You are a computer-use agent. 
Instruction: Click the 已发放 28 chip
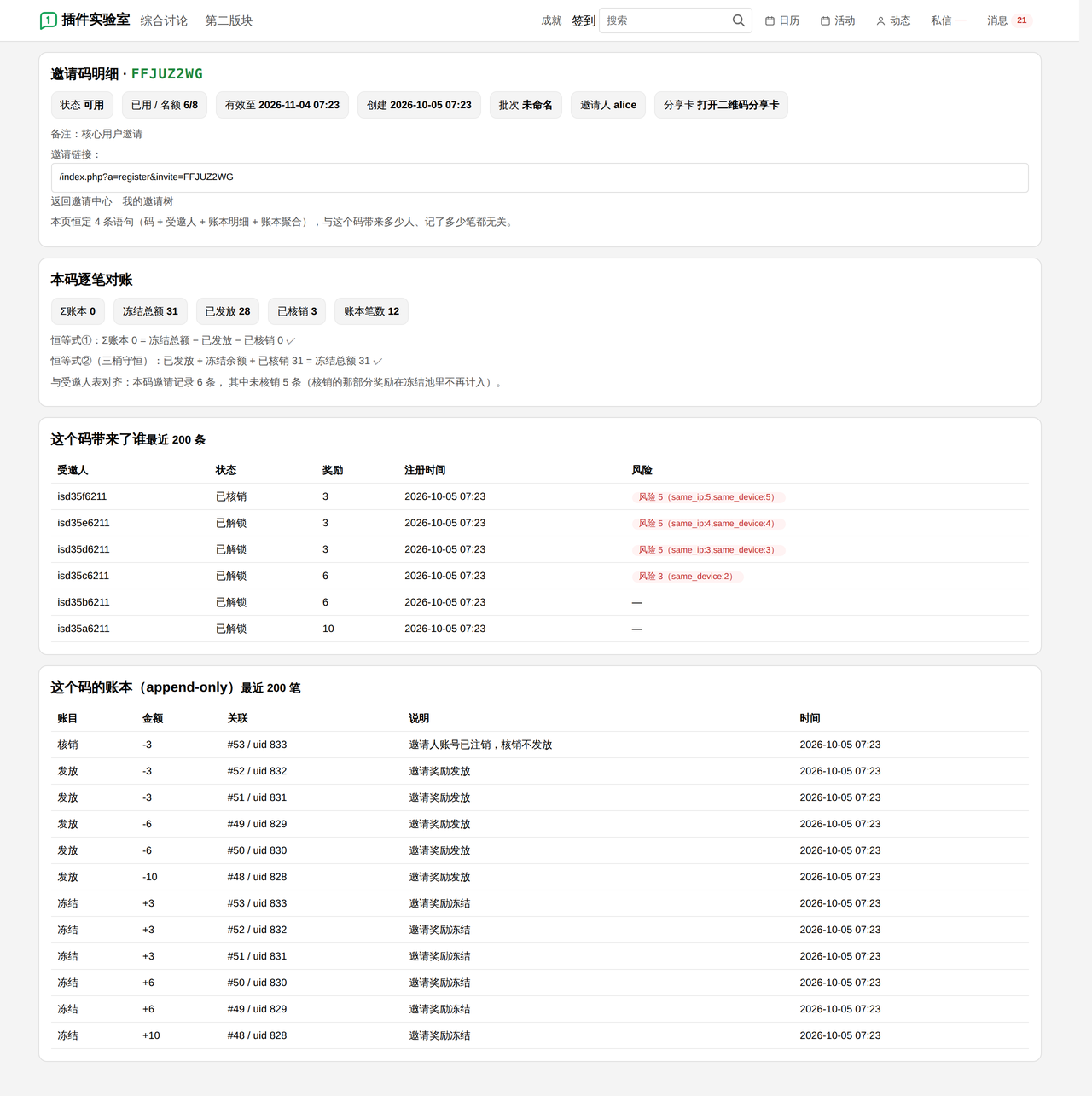pos(228,311)
